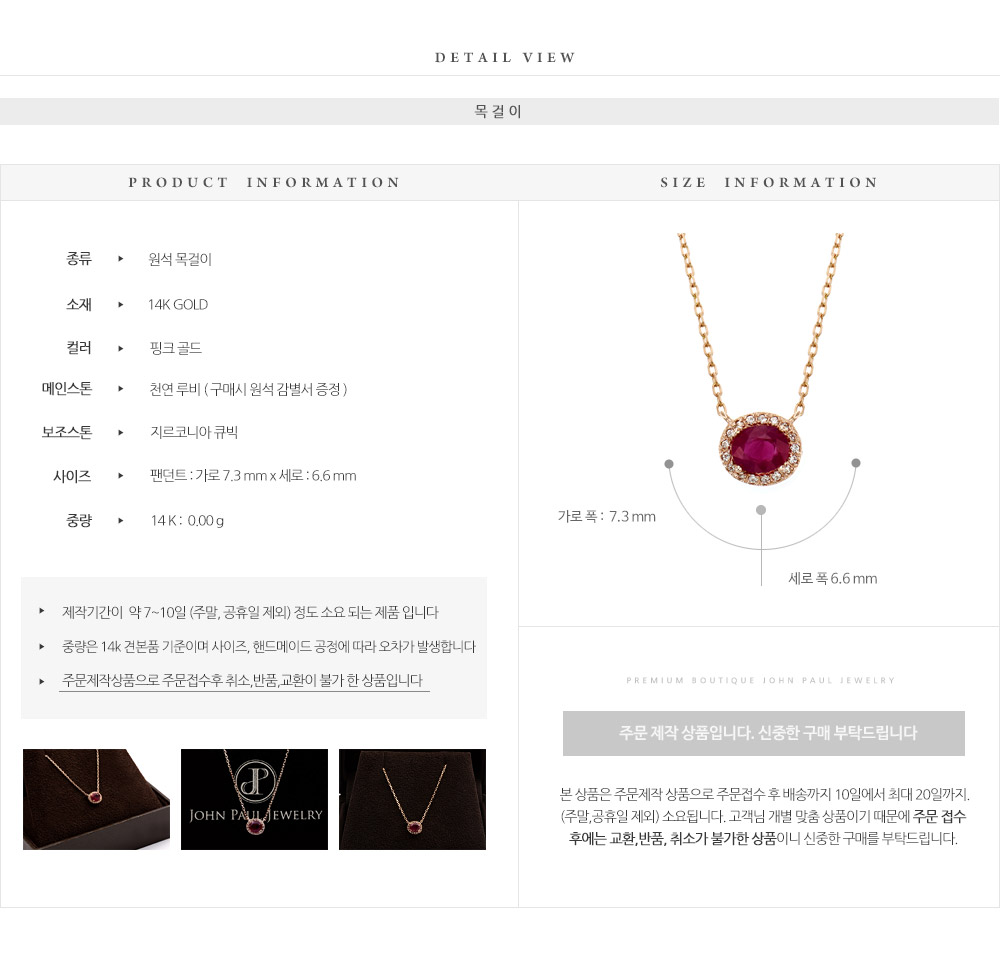Click the arrow bullet beside 보조스톤
1000x958 pixels.
pos(121,432)
